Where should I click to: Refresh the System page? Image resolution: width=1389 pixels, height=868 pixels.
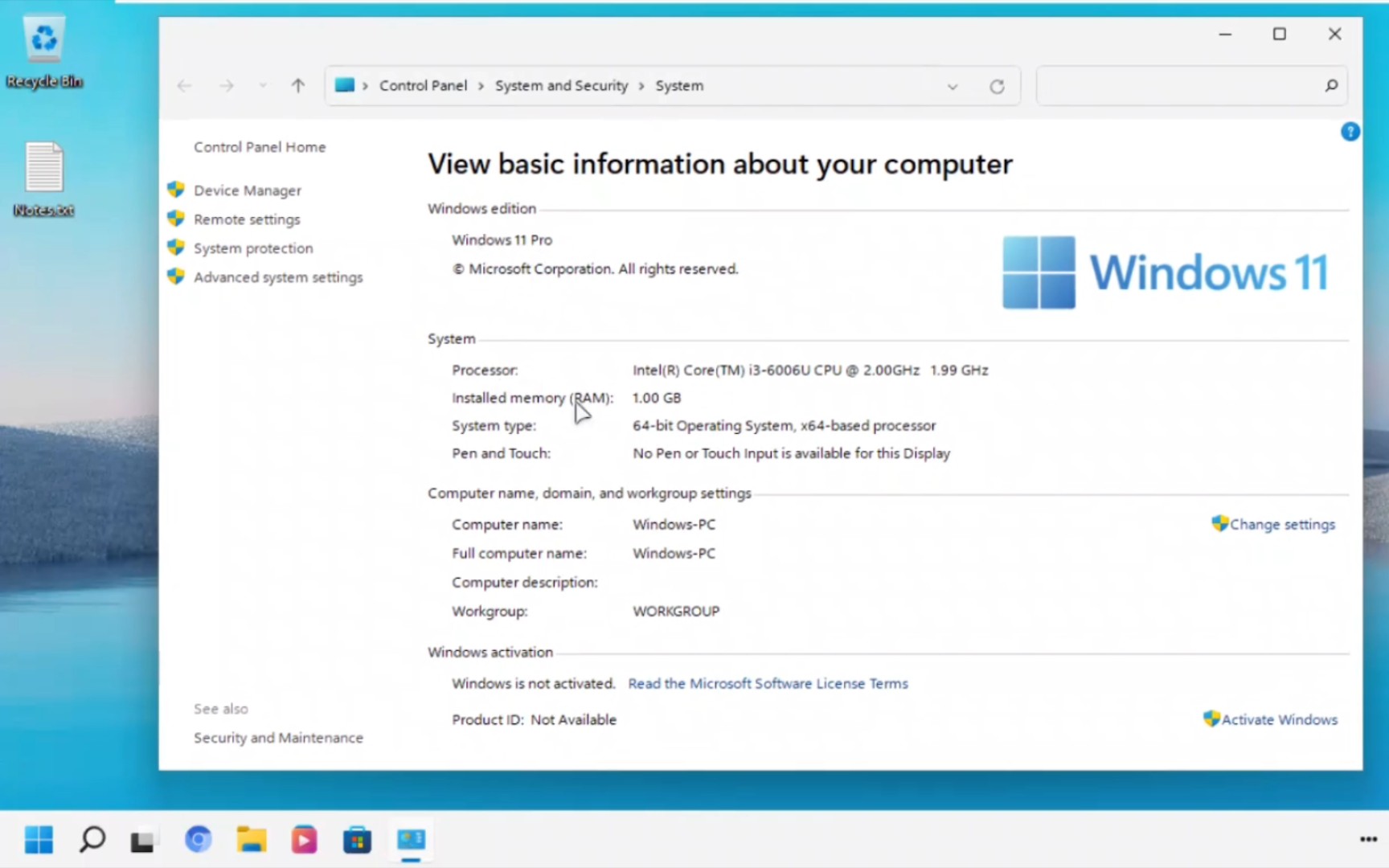(x=997, y=86)
